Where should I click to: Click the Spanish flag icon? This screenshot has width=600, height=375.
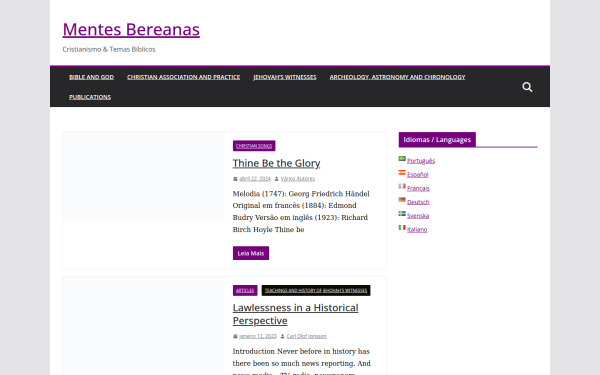(x=402, y=172)
